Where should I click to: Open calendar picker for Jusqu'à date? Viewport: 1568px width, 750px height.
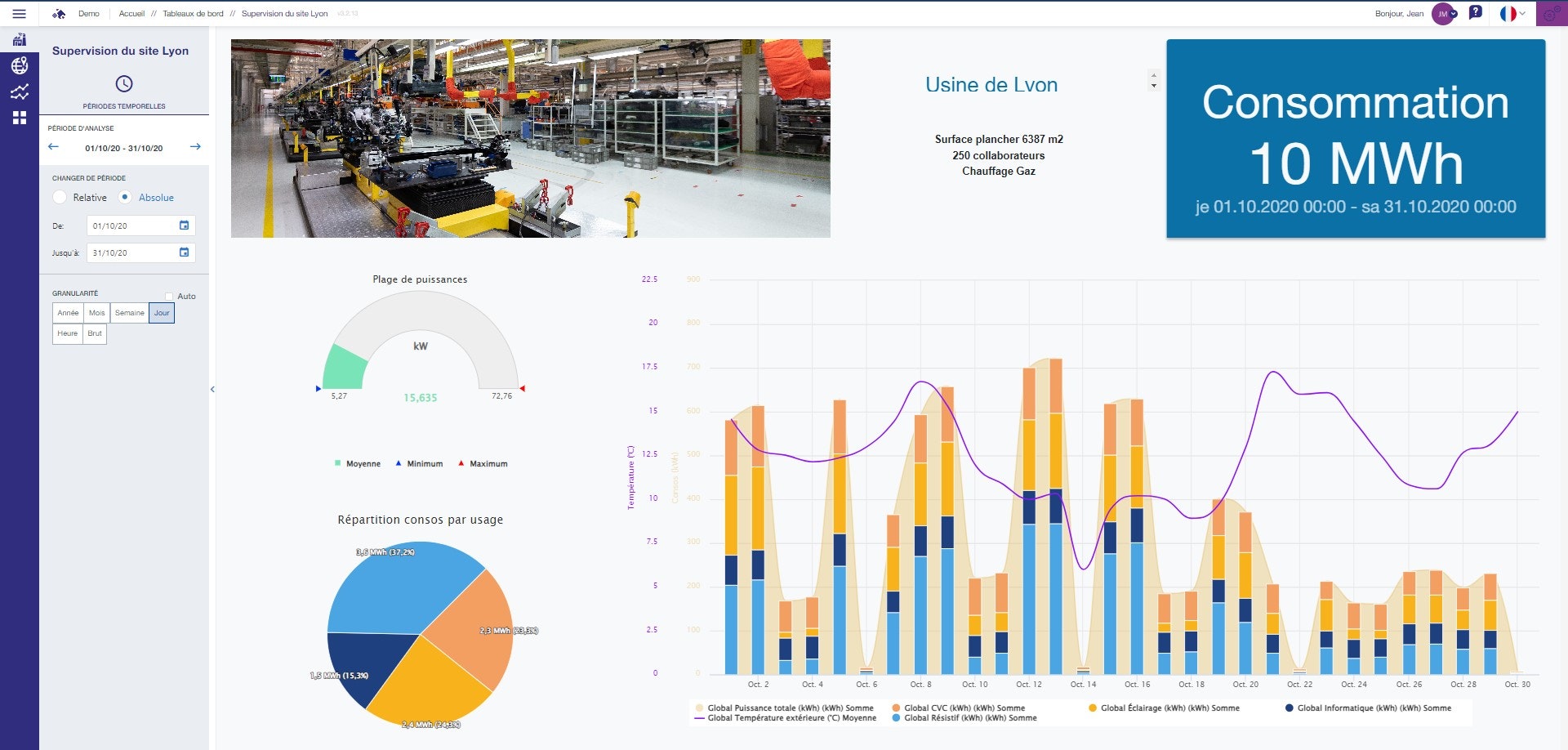click(x=184, y=252)
